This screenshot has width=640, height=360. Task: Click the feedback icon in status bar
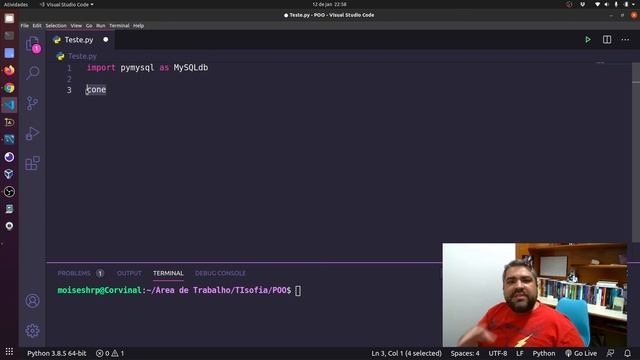(610, 353)
